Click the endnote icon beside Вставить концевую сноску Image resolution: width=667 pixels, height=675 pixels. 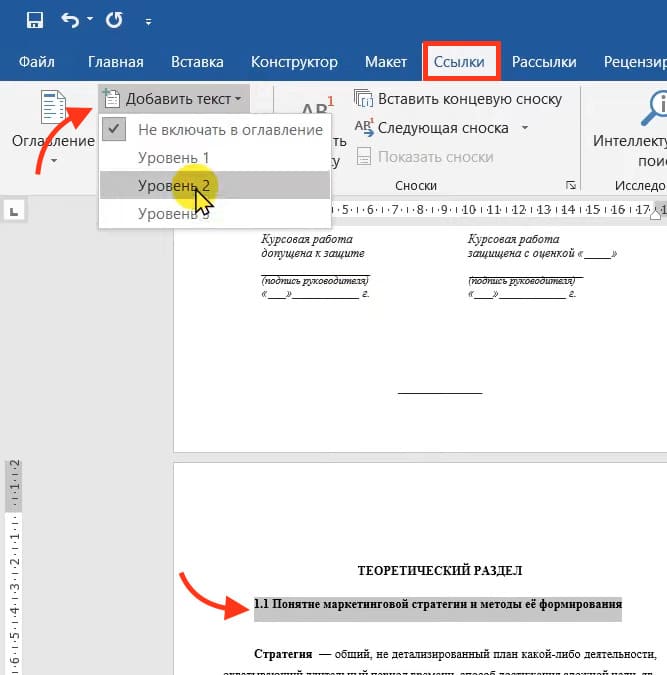coord(363,98)
